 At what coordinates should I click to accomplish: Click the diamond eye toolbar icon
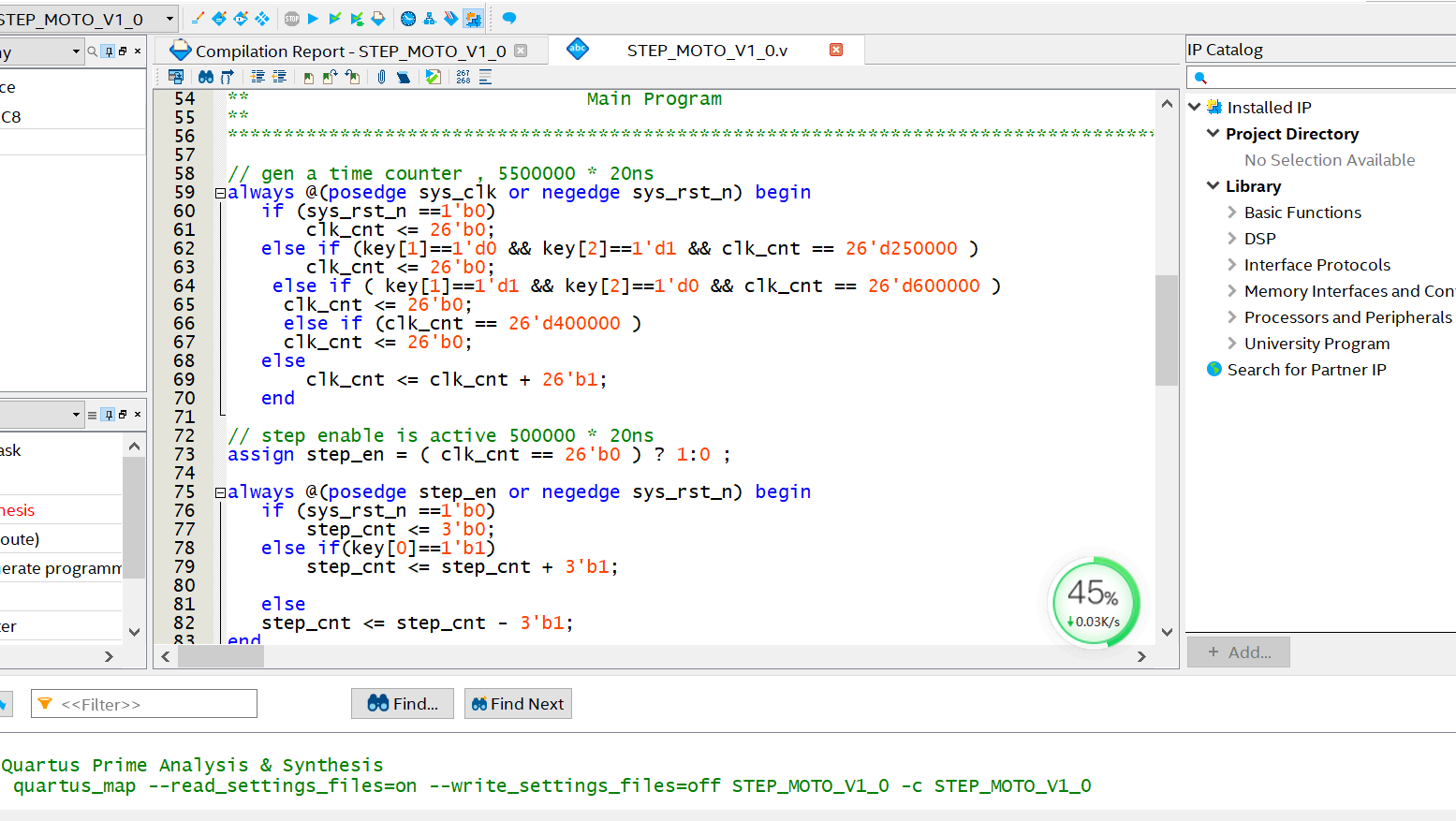tap(241, 18)
